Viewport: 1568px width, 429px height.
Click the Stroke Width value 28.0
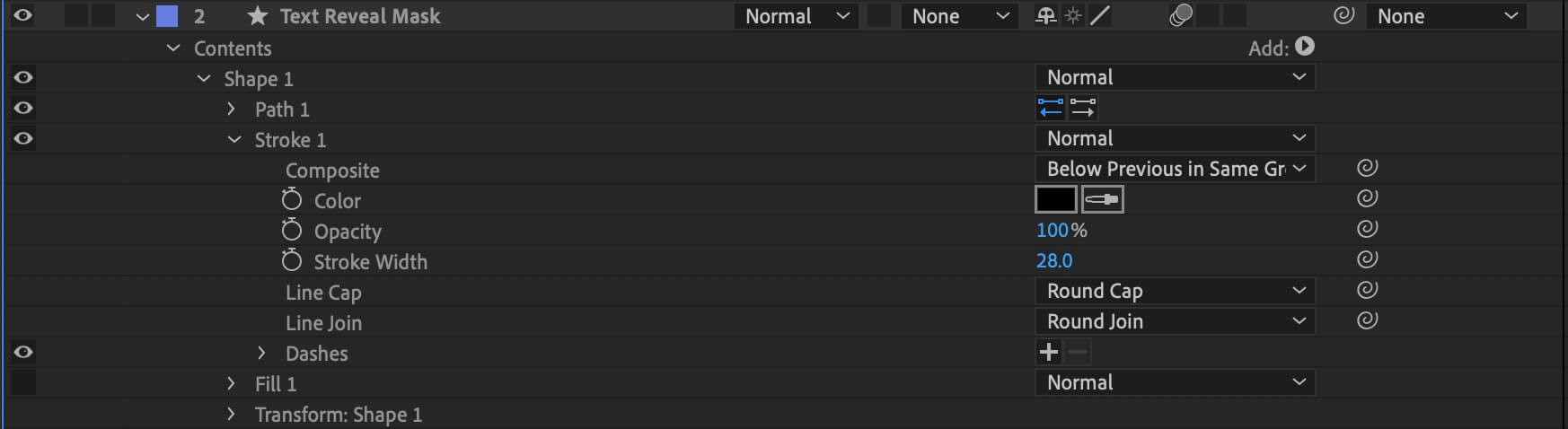click(1054, 260)
